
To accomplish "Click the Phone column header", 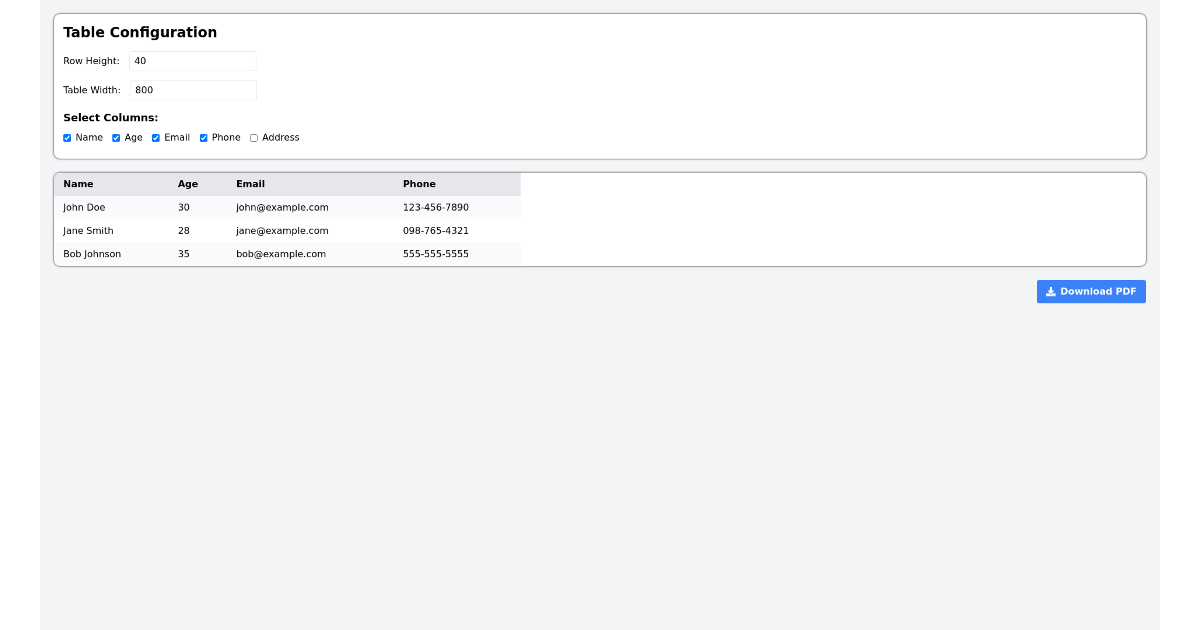I will tap(418, 184).
